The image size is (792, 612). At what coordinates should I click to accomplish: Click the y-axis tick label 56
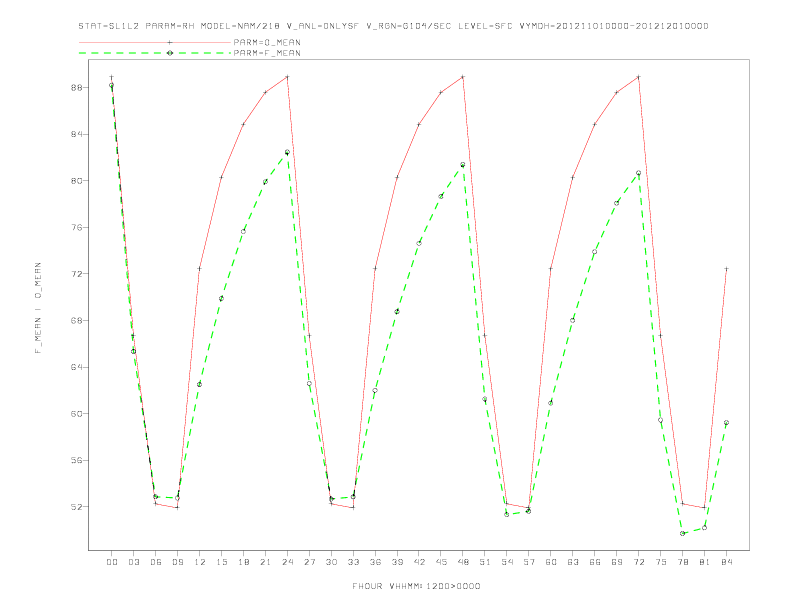click(77, 461)
